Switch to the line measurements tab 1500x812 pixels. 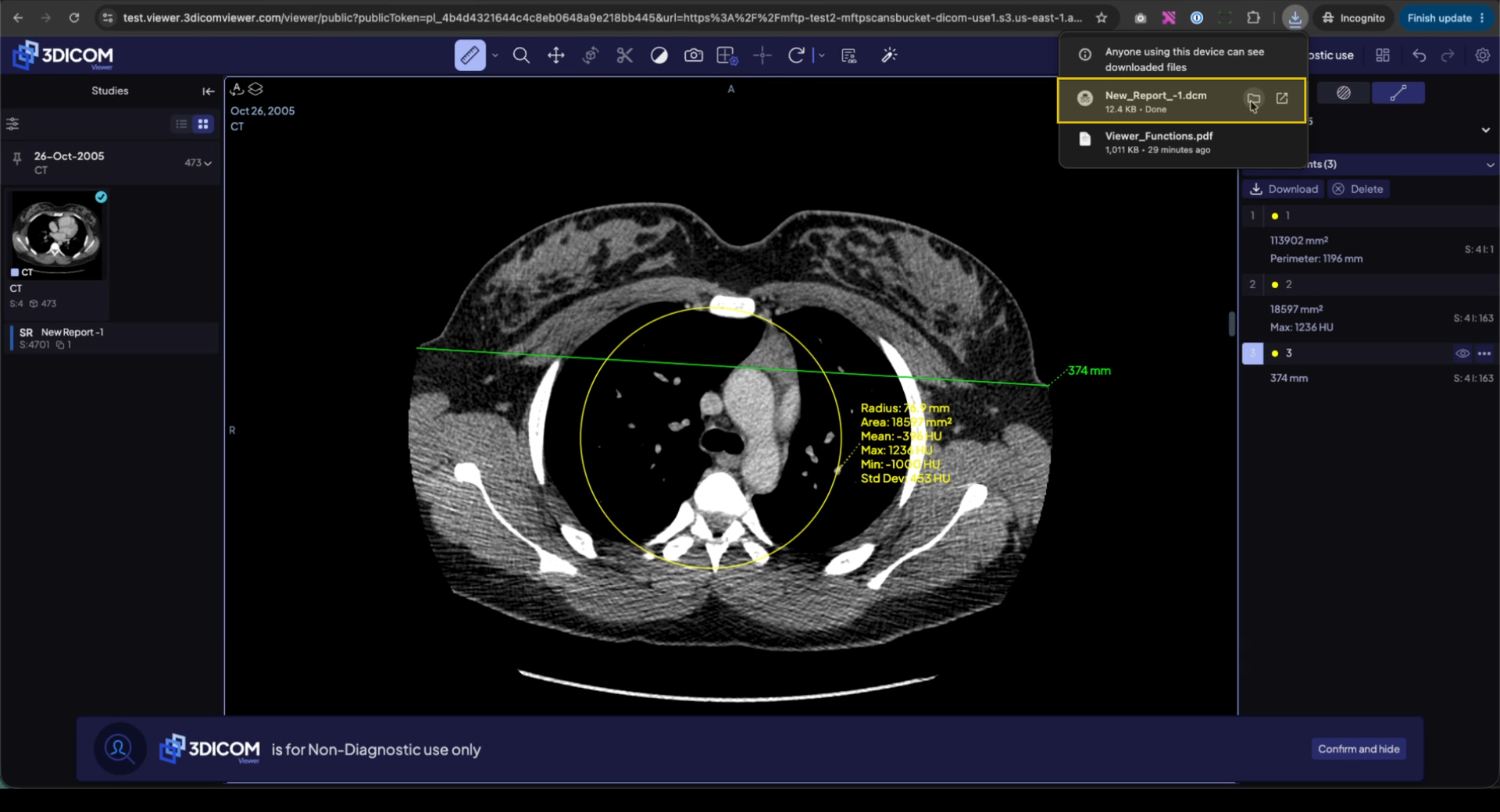coord(1398,93)
